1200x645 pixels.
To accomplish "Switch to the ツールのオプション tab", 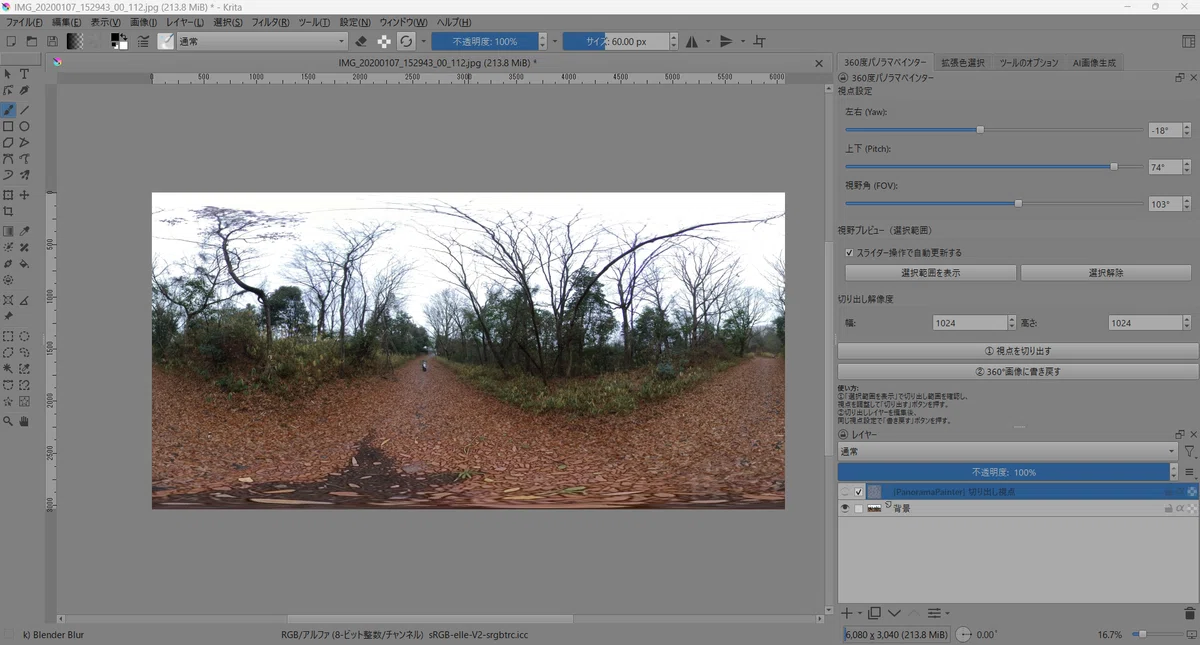I will 1029,62.
